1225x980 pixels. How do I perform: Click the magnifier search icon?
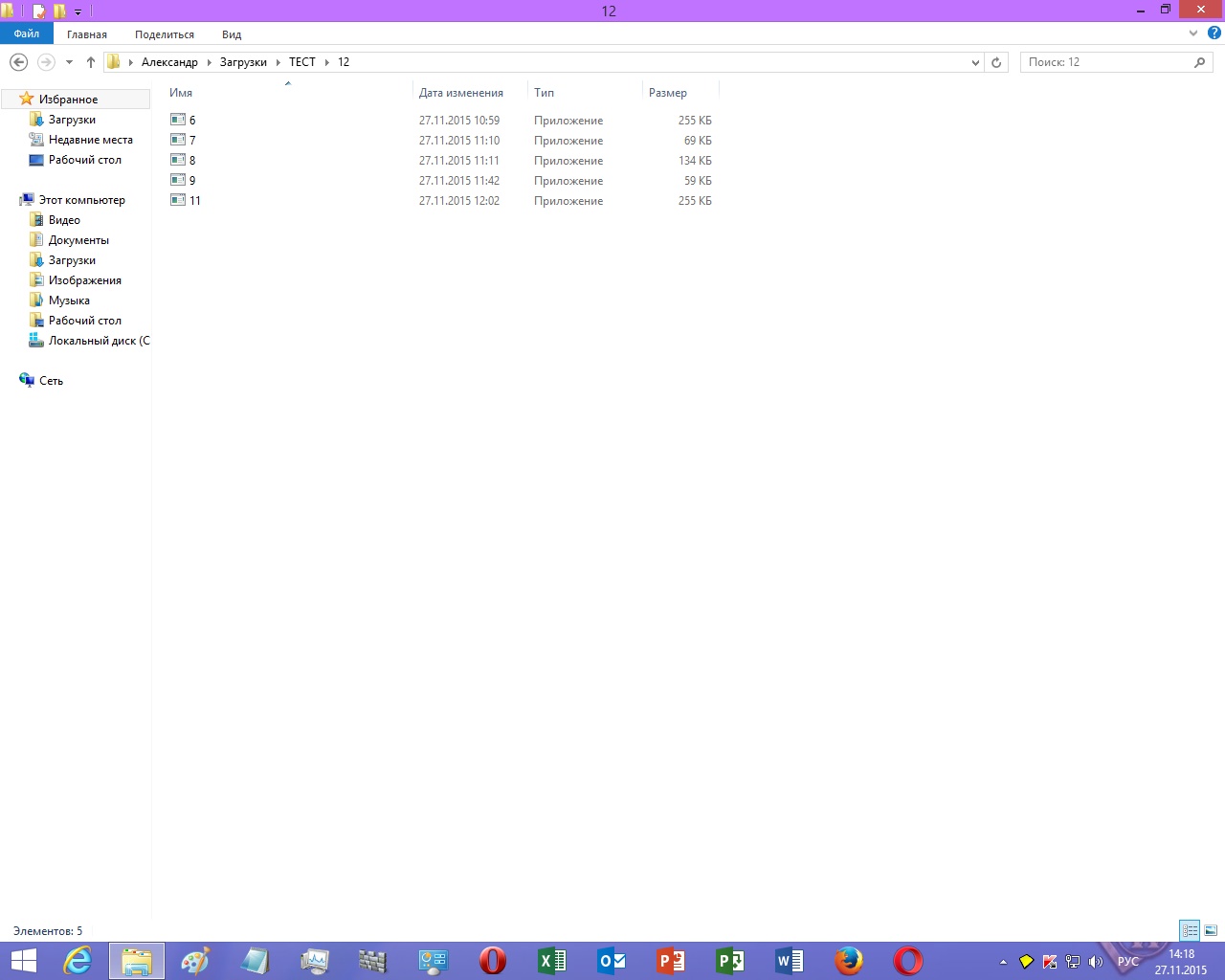[x=1200, y=62]
